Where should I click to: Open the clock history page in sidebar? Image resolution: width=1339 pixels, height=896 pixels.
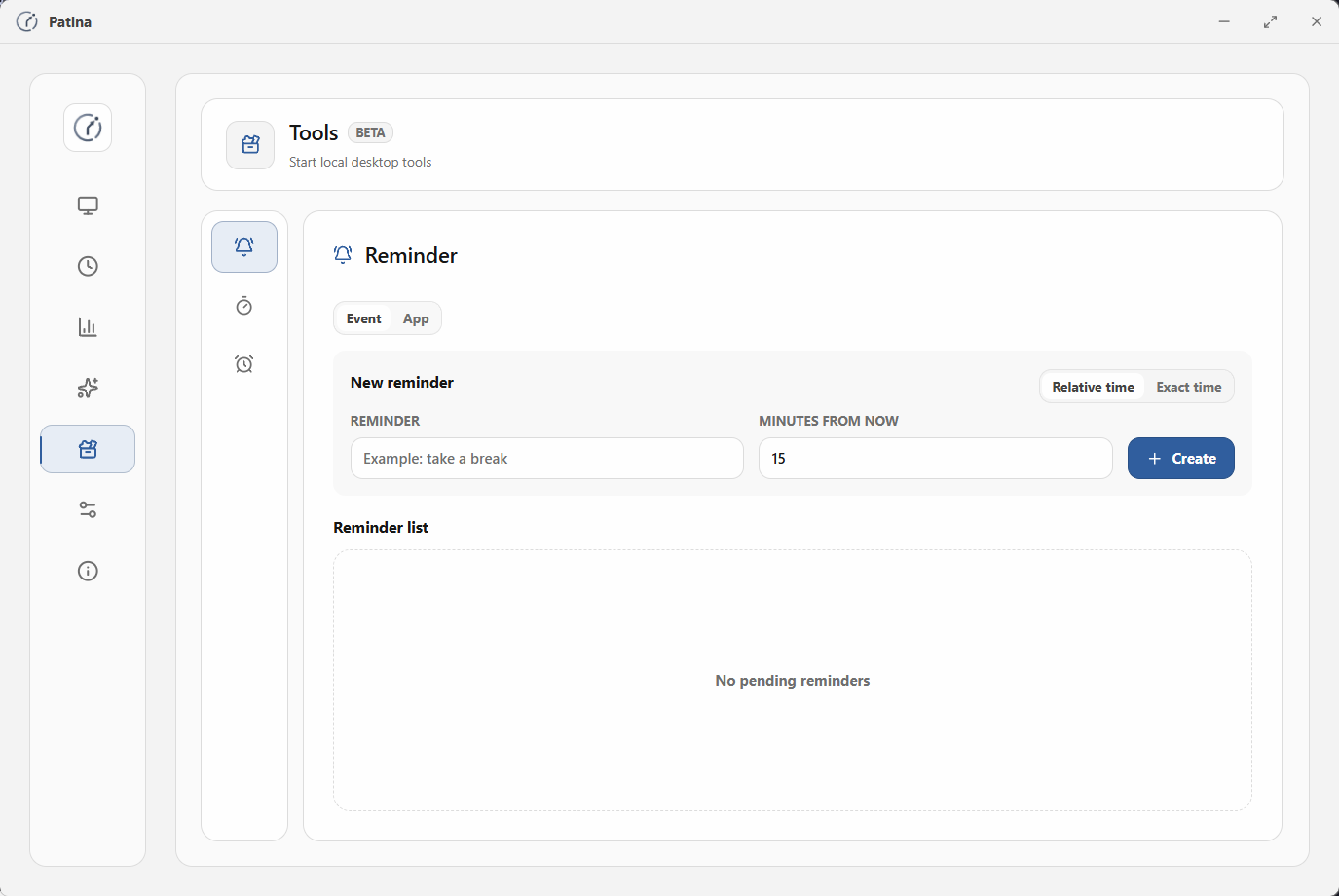tap(88, 266)
